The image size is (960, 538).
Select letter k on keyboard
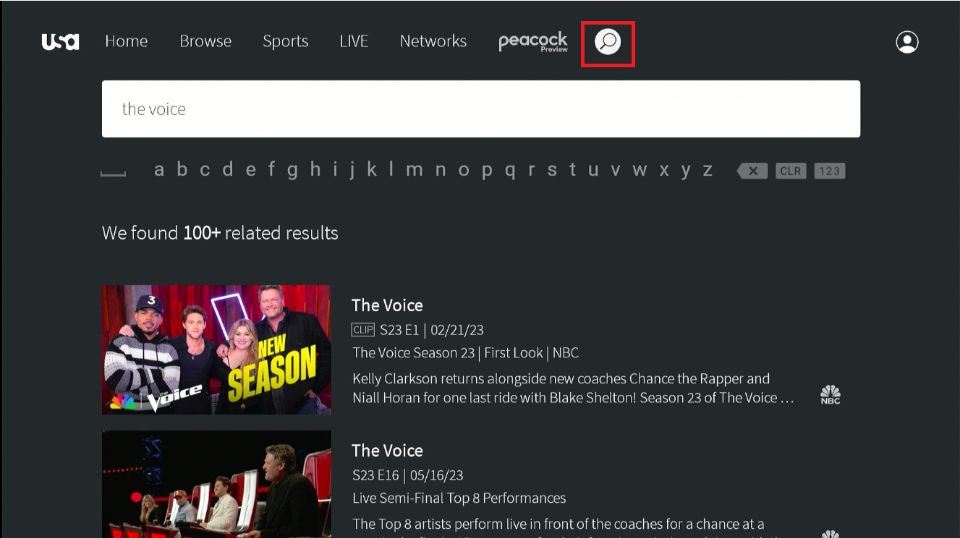pos(372,168)
